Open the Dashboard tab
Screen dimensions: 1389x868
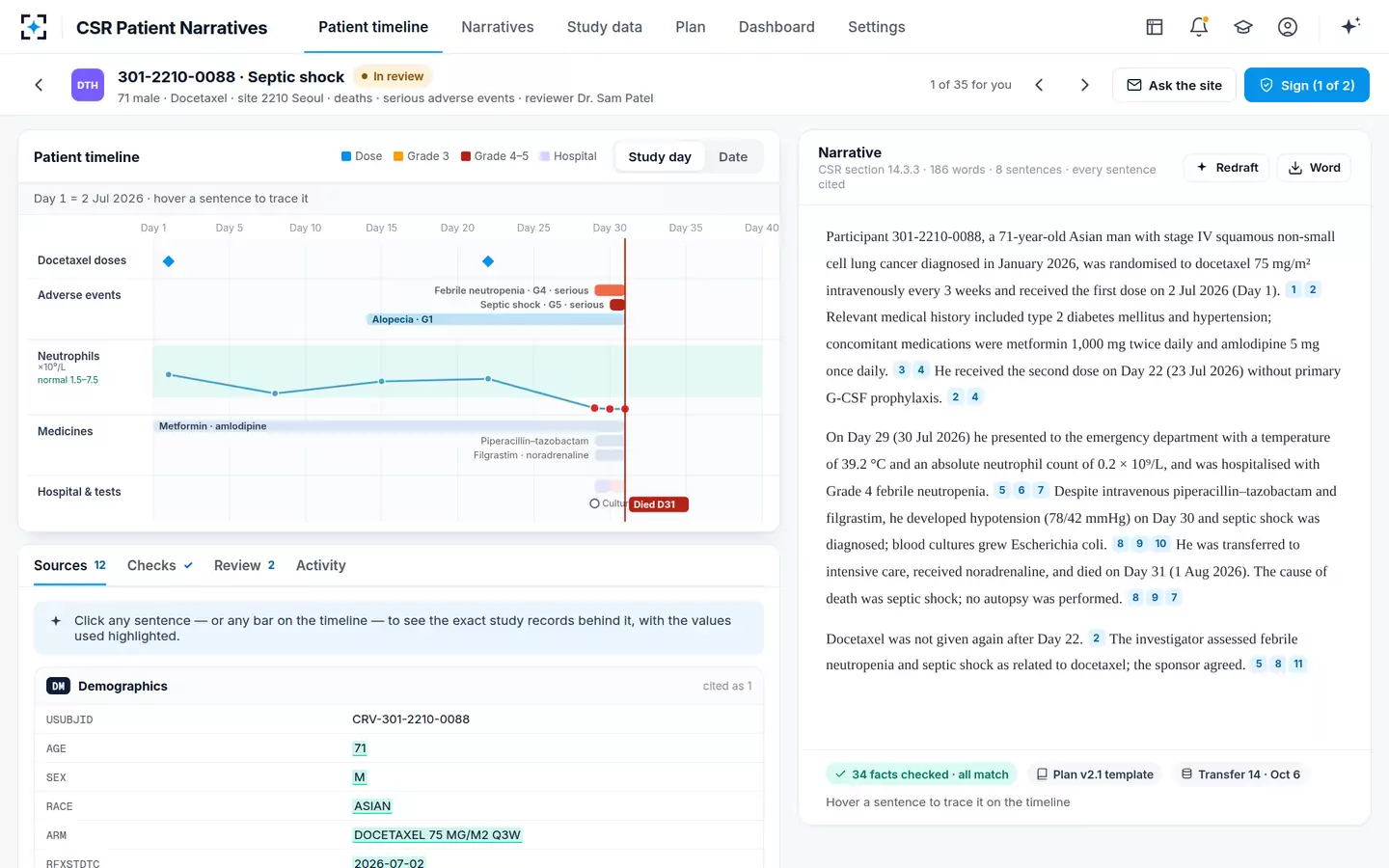pyautogui.click(x=776, y=27)
